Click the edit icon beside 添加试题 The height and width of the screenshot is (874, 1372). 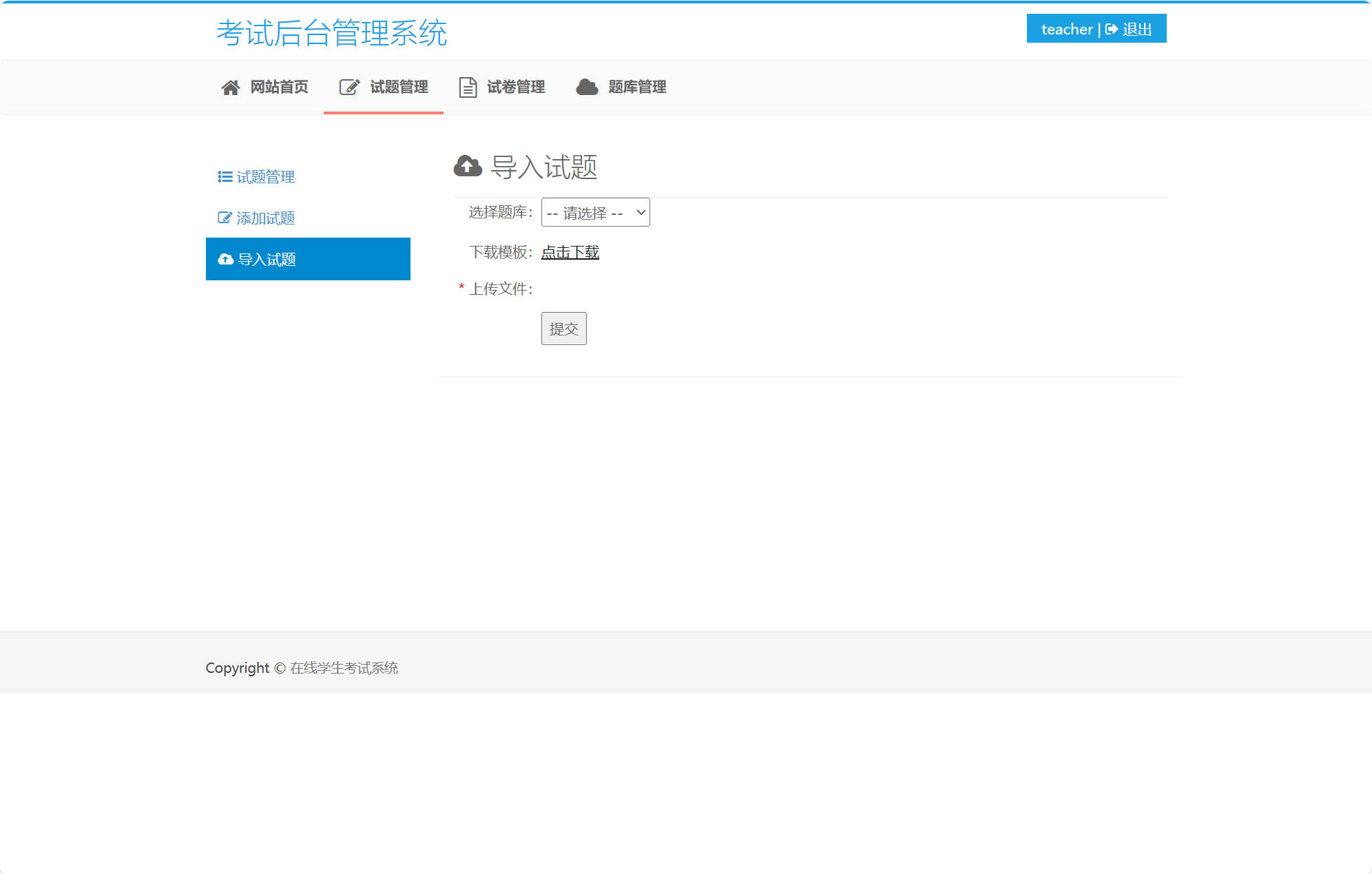[224, 218]
